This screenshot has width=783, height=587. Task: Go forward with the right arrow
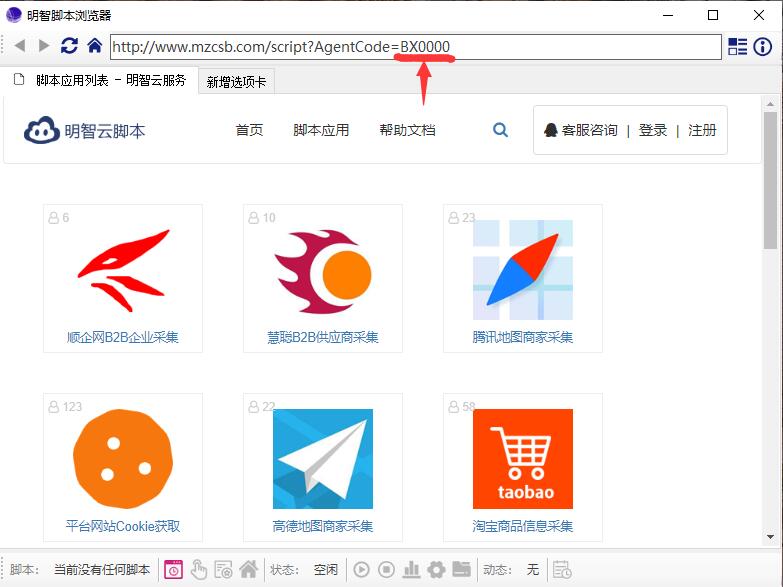pyautogui.click(x=44, y=46)
